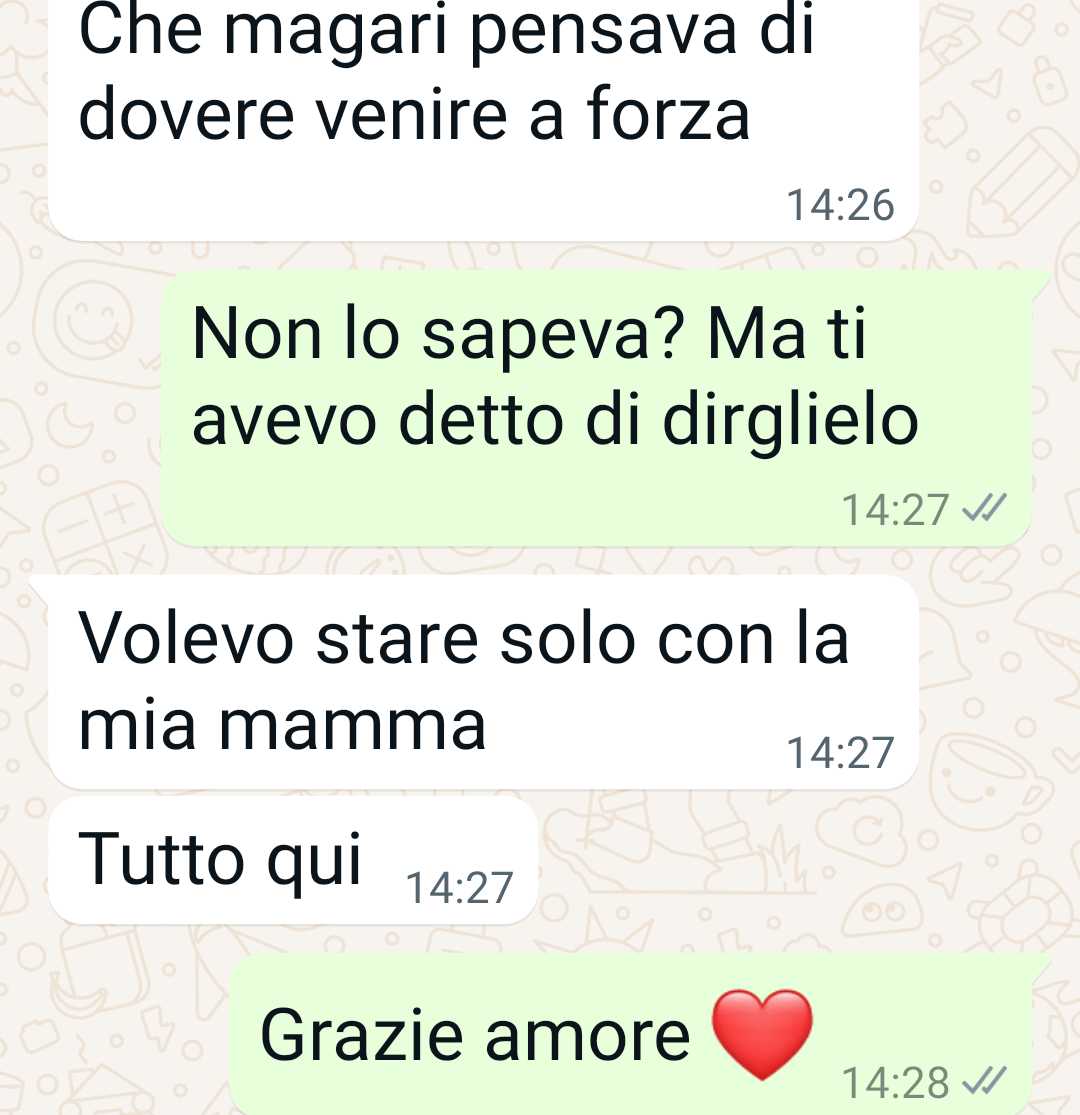Screen dimensions: 1080x1115
Task: Tap the word 'amore' in the last message
Action: coord(587,1037)
